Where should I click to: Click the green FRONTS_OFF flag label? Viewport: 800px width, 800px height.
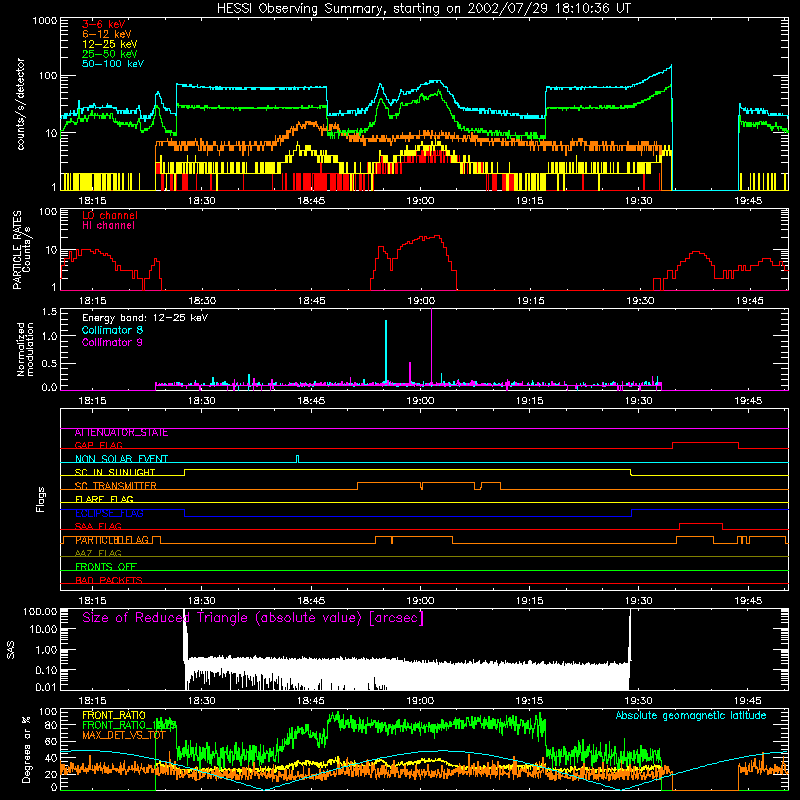[106, 567]
